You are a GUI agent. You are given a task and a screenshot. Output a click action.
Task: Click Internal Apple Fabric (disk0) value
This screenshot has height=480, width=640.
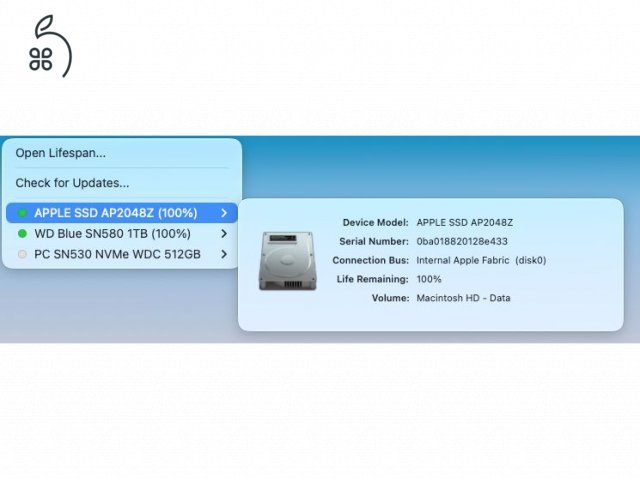coord(481,260)
